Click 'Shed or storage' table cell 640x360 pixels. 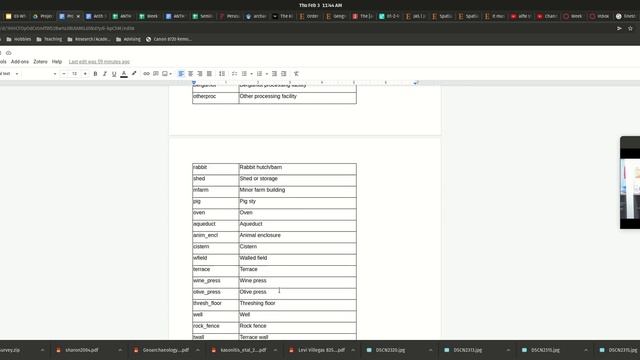(x=298, y=180)
